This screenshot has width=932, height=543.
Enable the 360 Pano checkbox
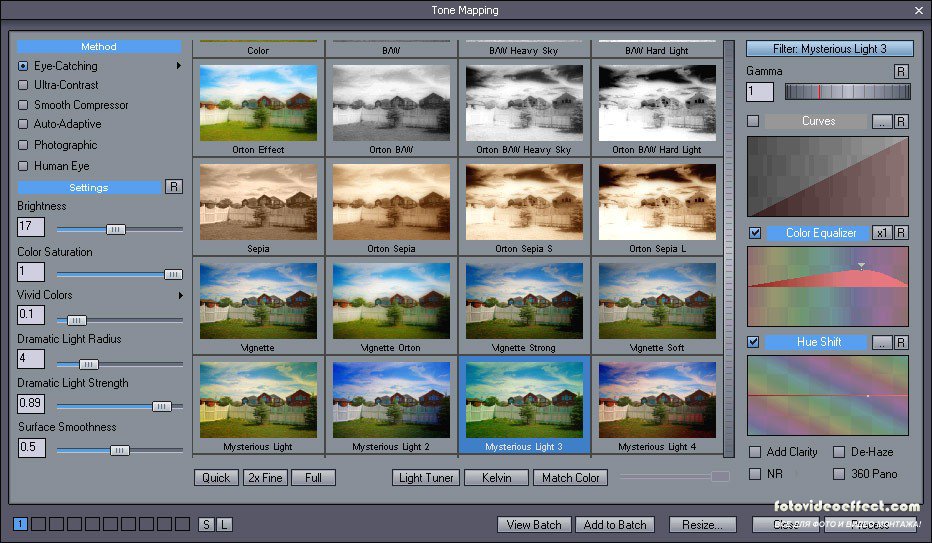[839, 474]
